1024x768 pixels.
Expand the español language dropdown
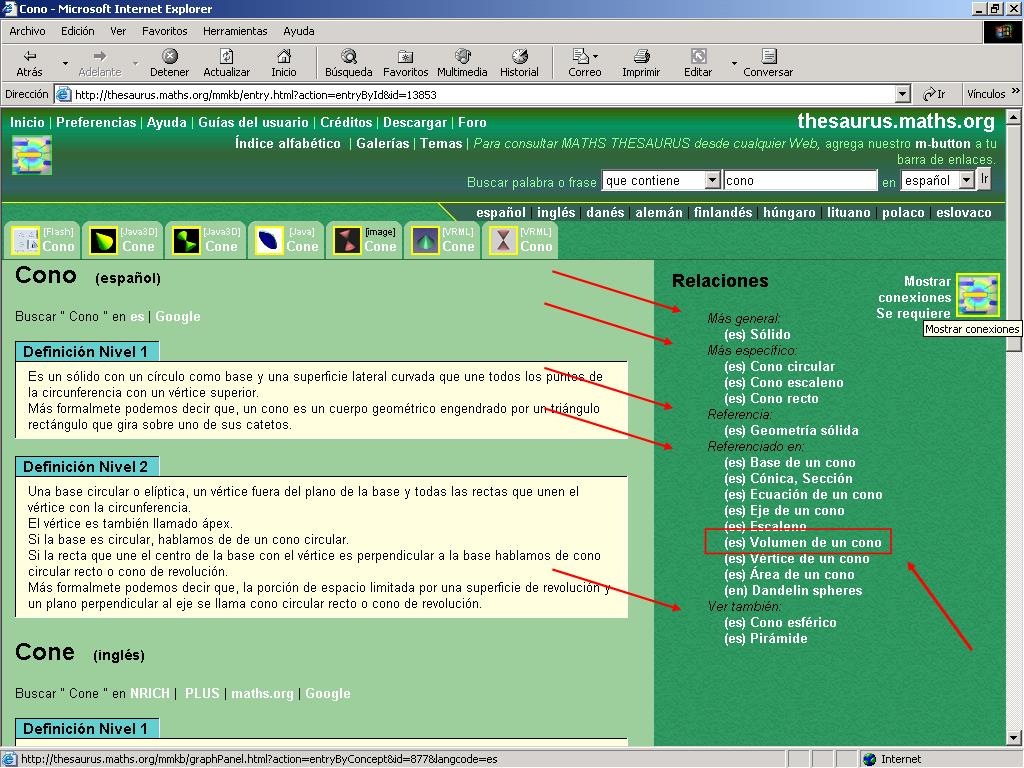click(x=966, y=181)
